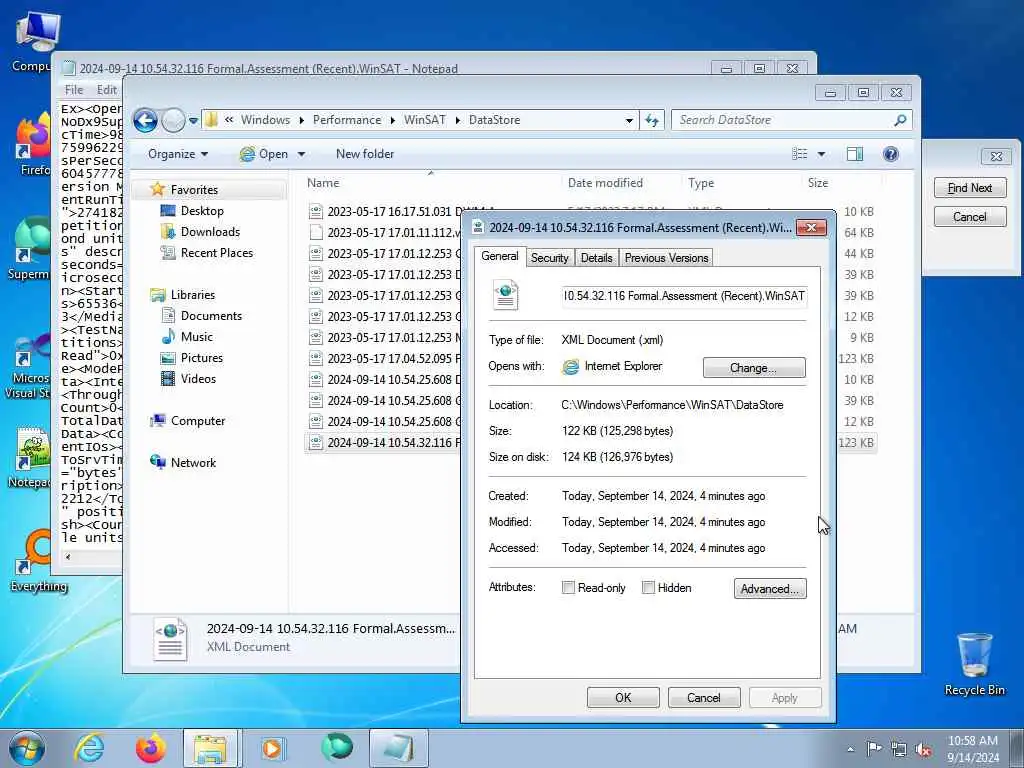Sort by the Date modified column header

620,183
